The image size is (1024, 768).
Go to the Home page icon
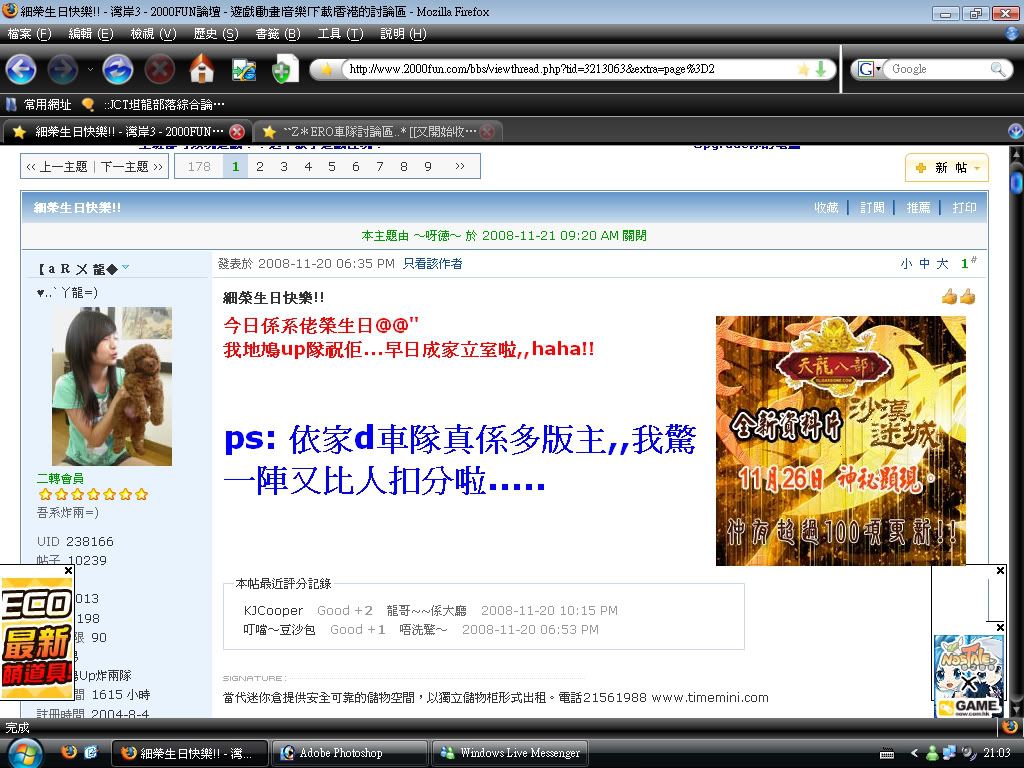201,69
